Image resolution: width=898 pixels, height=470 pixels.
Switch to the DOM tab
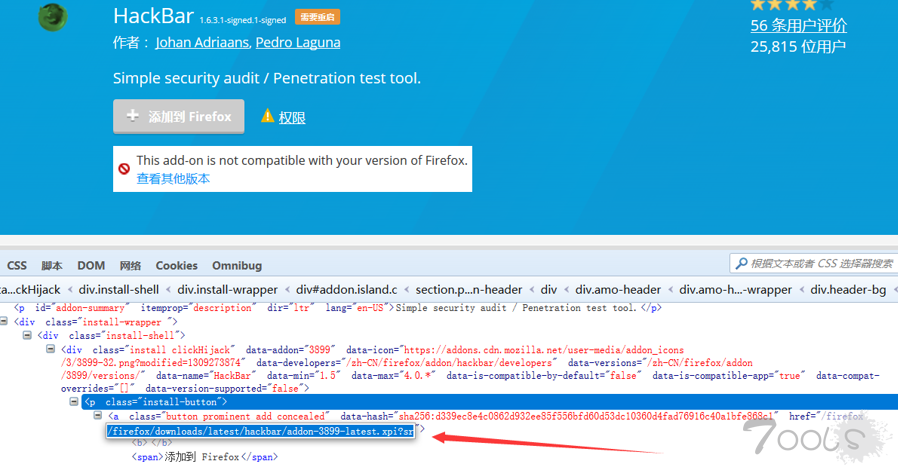[x=91, y=266]
